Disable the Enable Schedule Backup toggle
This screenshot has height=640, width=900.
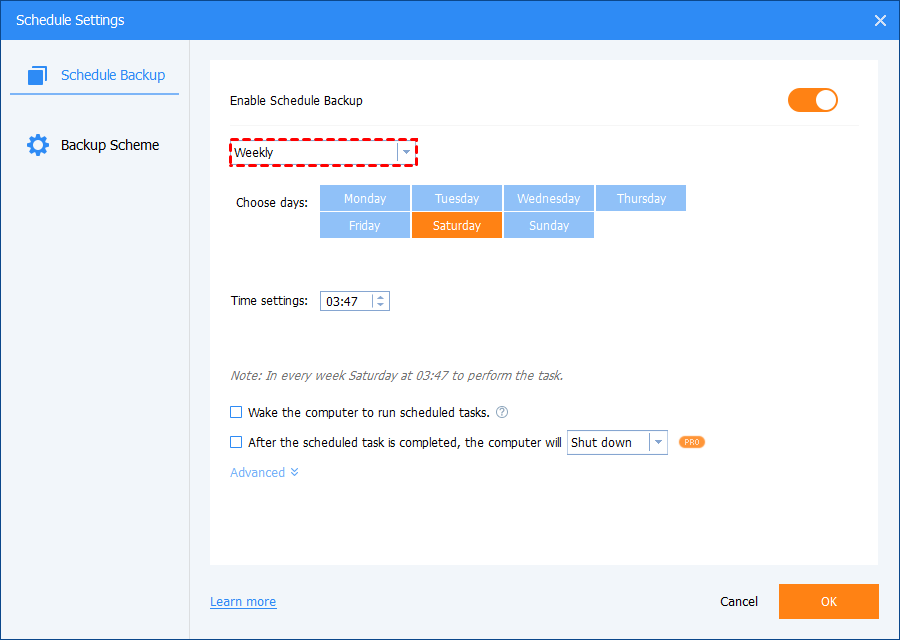pyautogui.click(x=812, y=100)
